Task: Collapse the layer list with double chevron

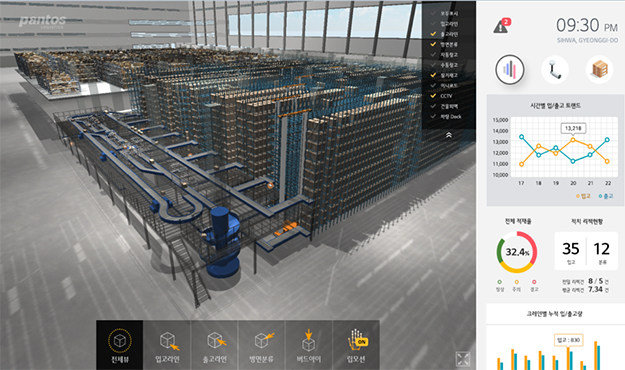Action: coord(448,135)
